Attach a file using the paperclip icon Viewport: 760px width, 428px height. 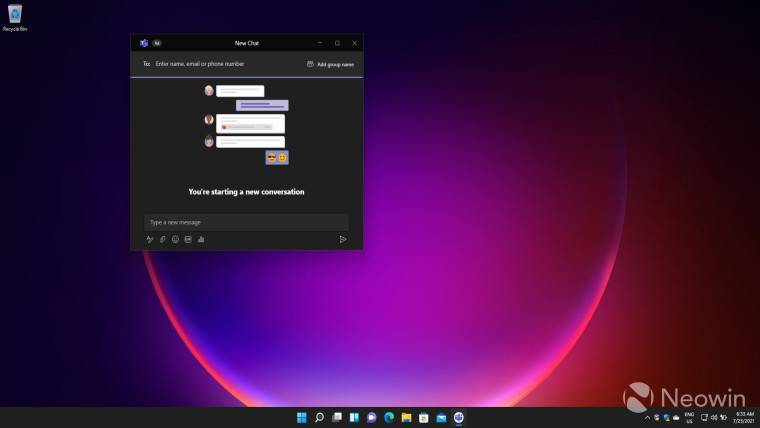(x=163, y=239)
